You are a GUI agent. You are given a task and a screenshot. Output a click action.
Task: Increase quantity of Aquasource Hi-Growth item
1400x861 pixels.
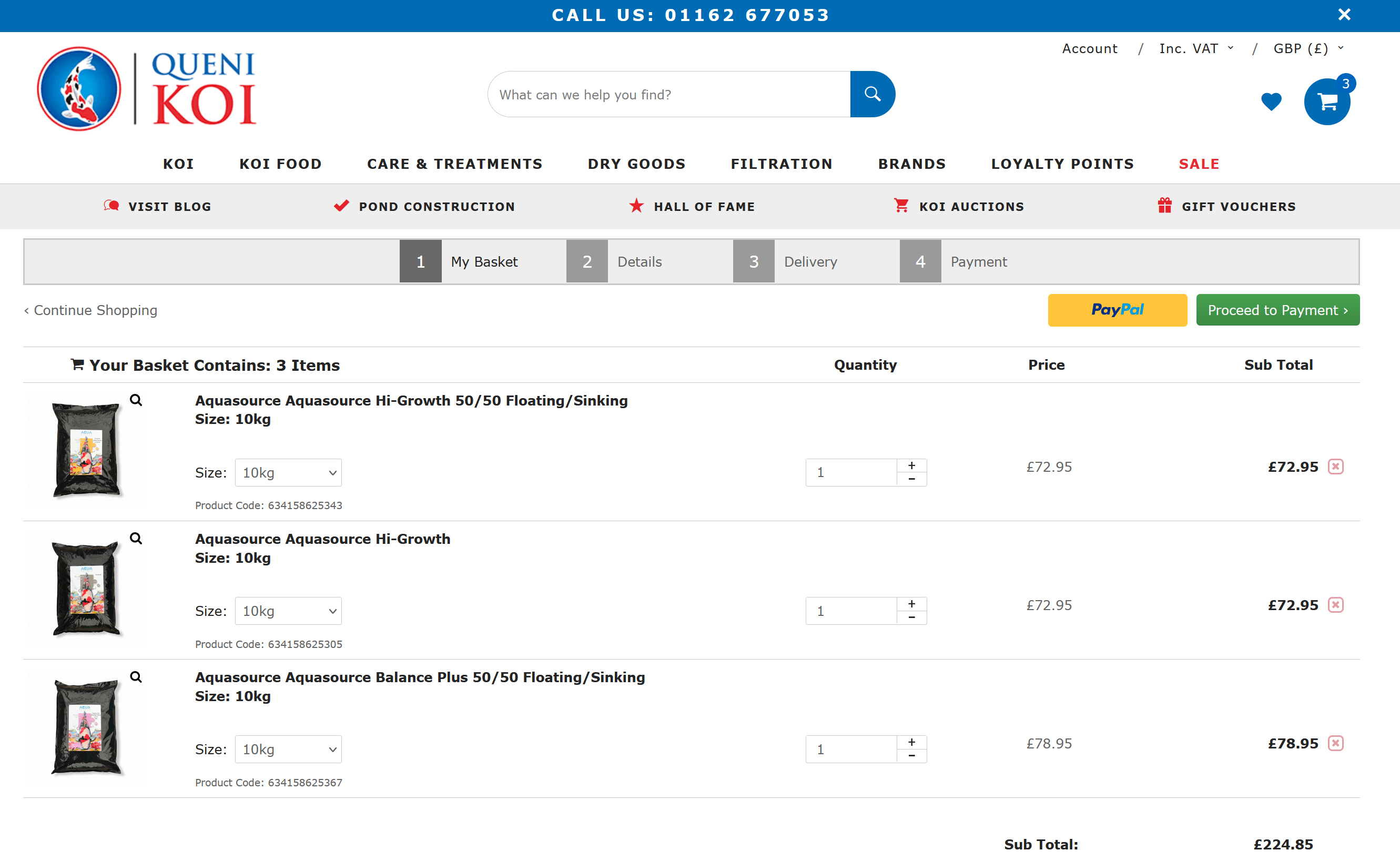tap(911, 604)
